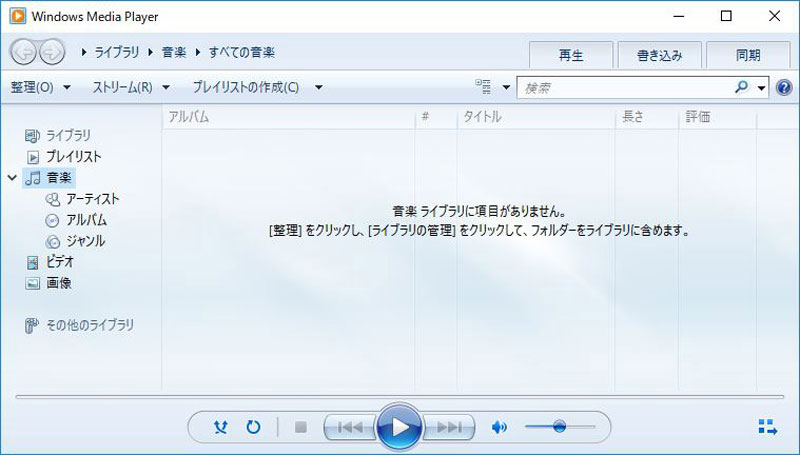Select ビデオ in the navigation pane

(x=60, y=262)
